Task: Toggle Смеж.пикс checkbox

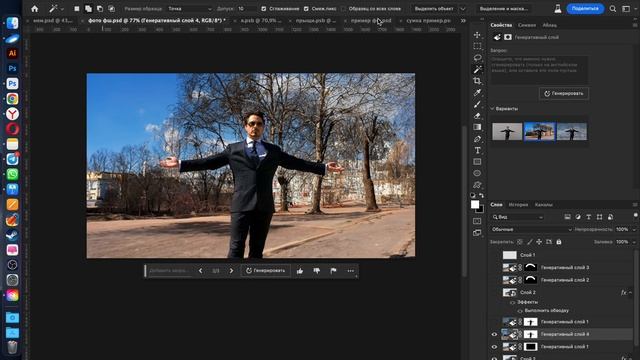Action: pyautogui.click(x=306, y=9)
